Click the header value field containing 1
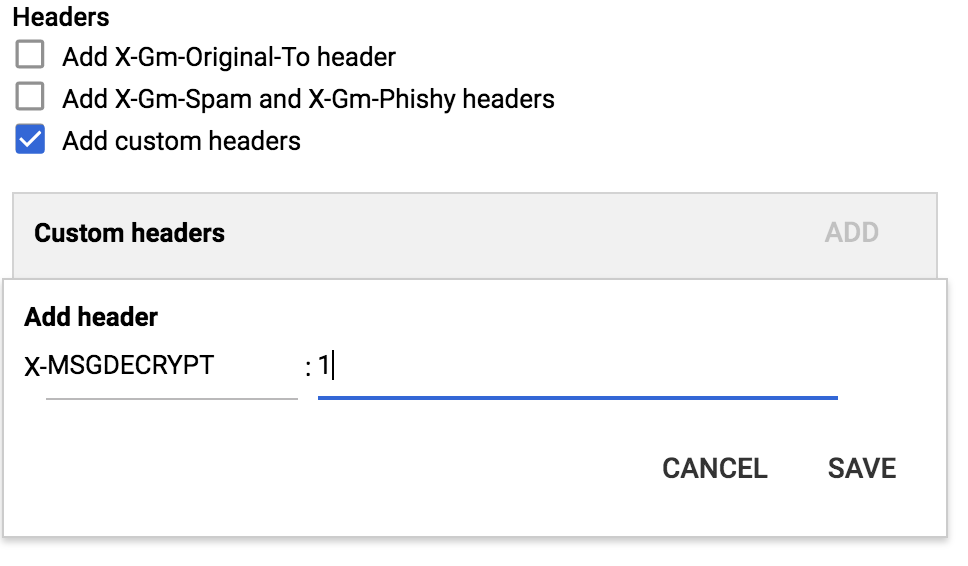 [x=577, y=368]
